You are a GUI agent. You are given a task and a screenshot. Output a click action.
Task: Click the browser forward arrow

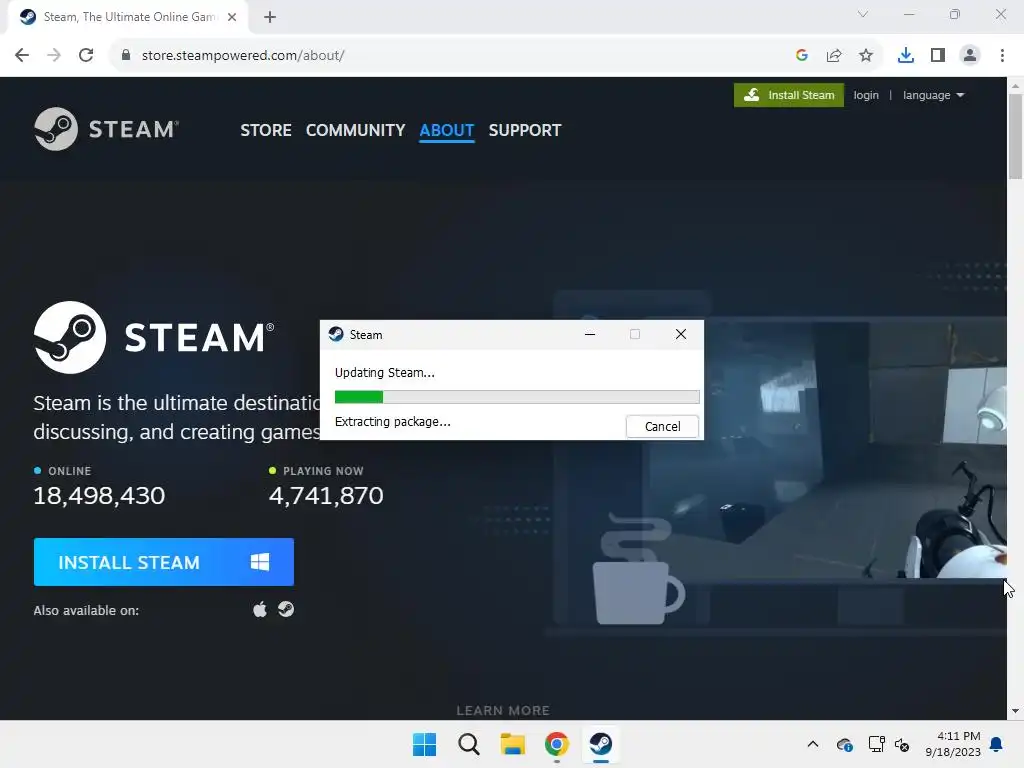pyautogui.click(x=54, y=56)
